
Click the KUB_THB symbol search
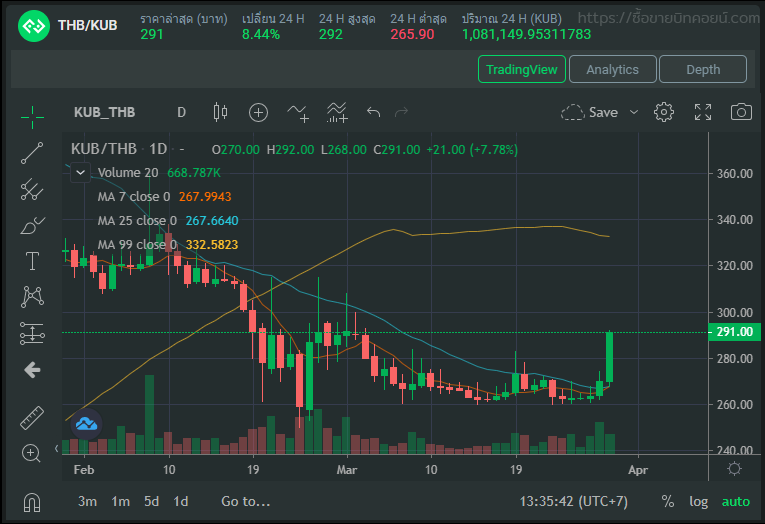point(104,113)
